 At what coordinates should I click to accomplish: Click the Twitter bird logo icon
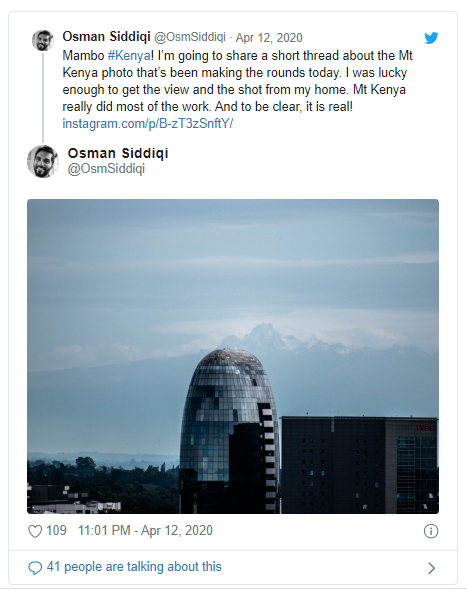point(431,38)
